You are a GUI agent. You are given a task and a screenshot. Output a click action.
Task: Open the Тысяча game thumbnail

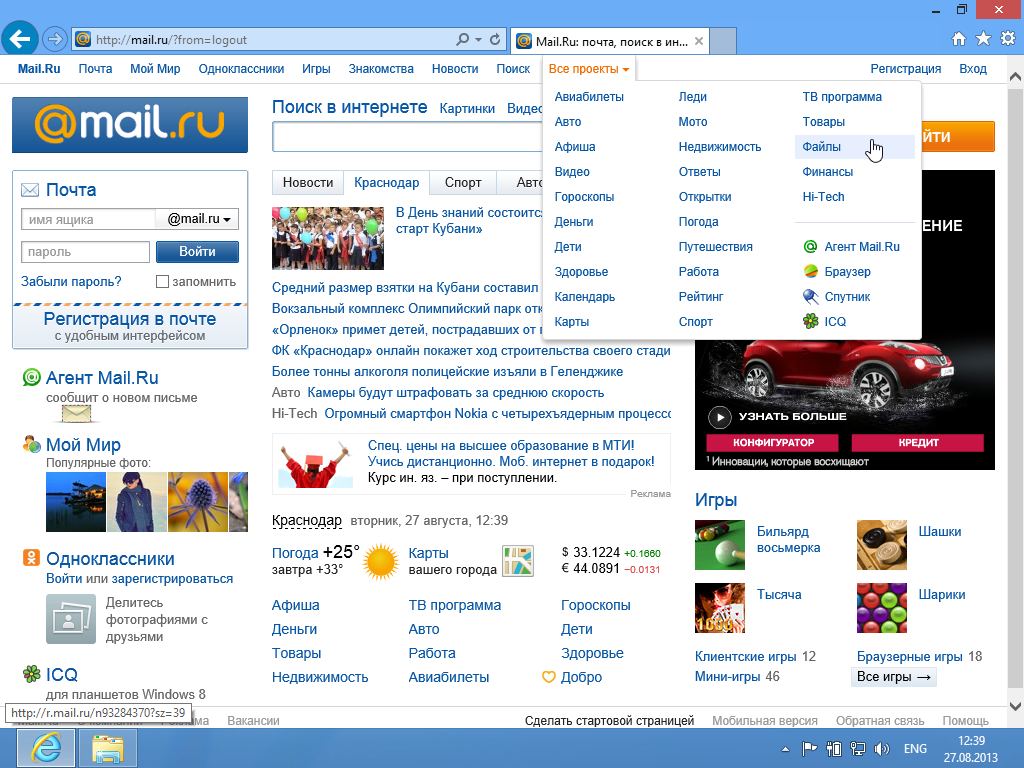point(720,608)
